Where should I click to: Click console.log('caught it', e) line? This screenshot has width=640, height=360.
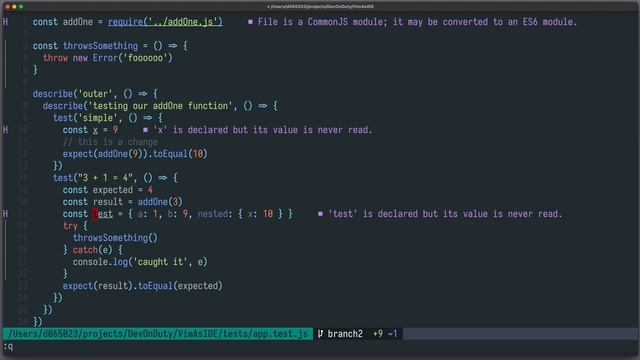point(140,262)
